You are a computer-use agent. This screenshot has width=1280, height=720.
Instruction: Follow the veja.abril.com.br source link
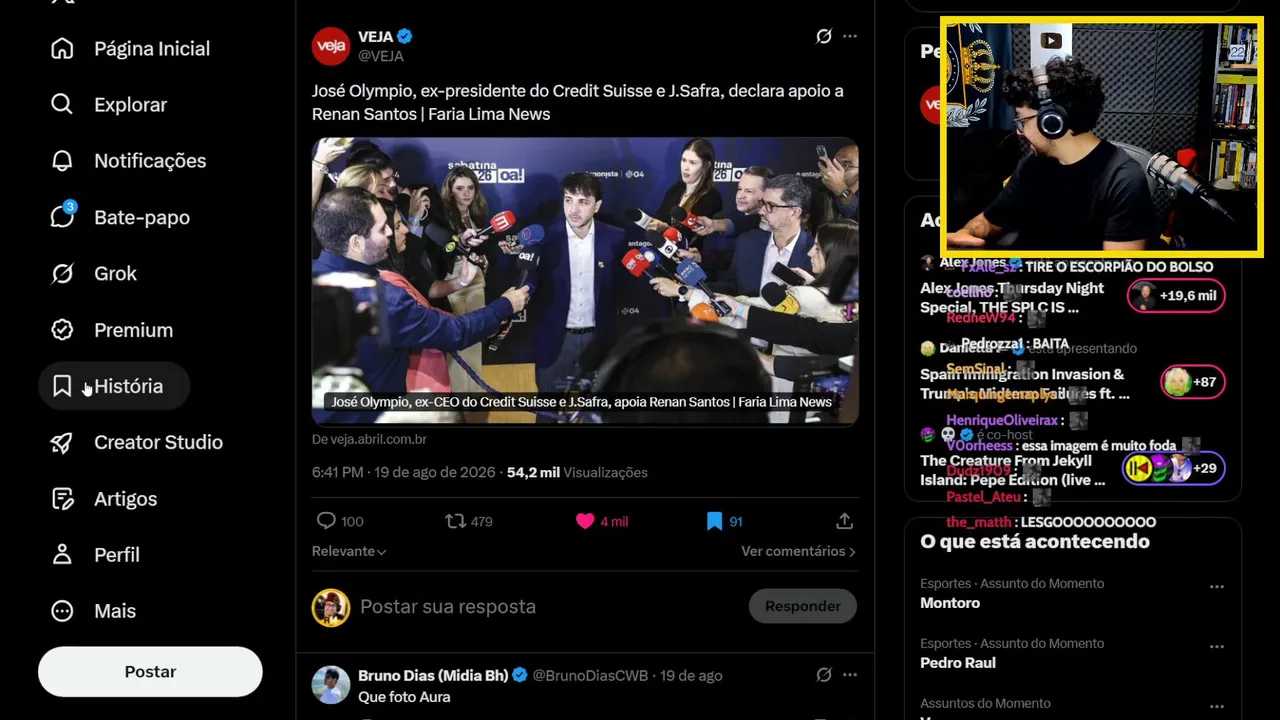tap(369, 439)
